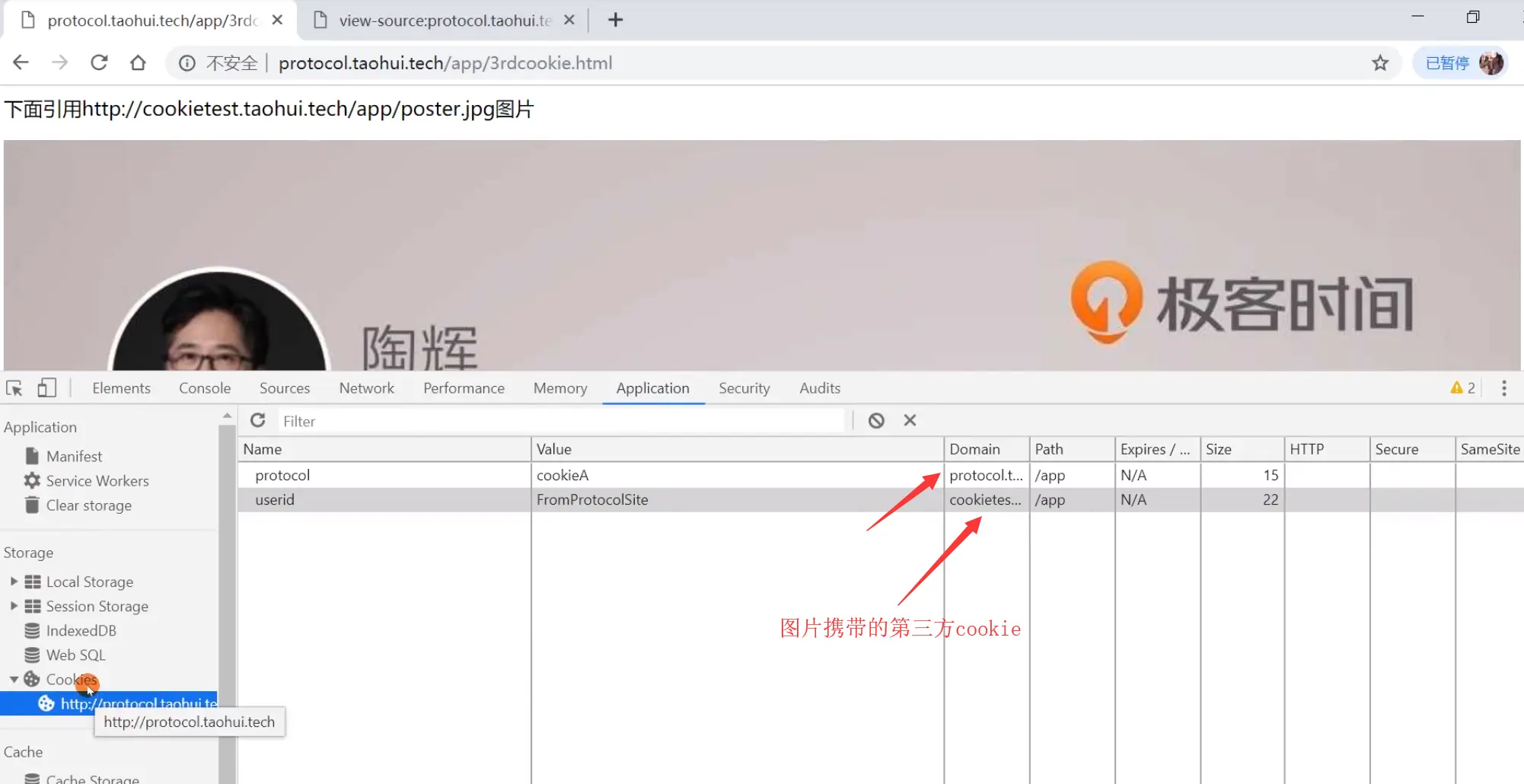Bookmark this page with the star icon
Image resolution: width=1524 pixels, height=784 pixels.
pos(1380,63)
